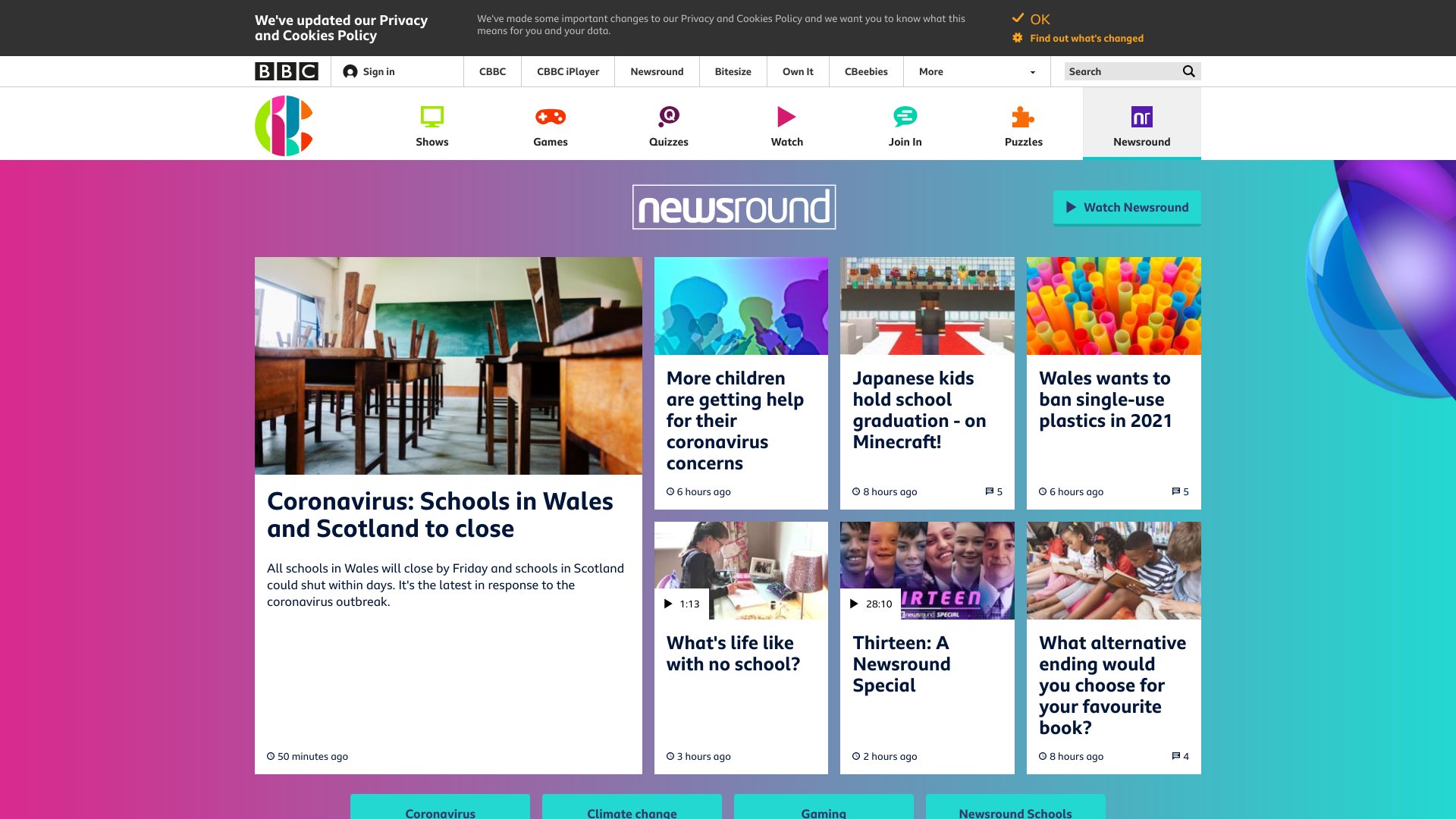The image size is (1456, 819).
Task: Play the 28:10 Thirteen special video
Action: pyautogui.click(x=870, y=604)
